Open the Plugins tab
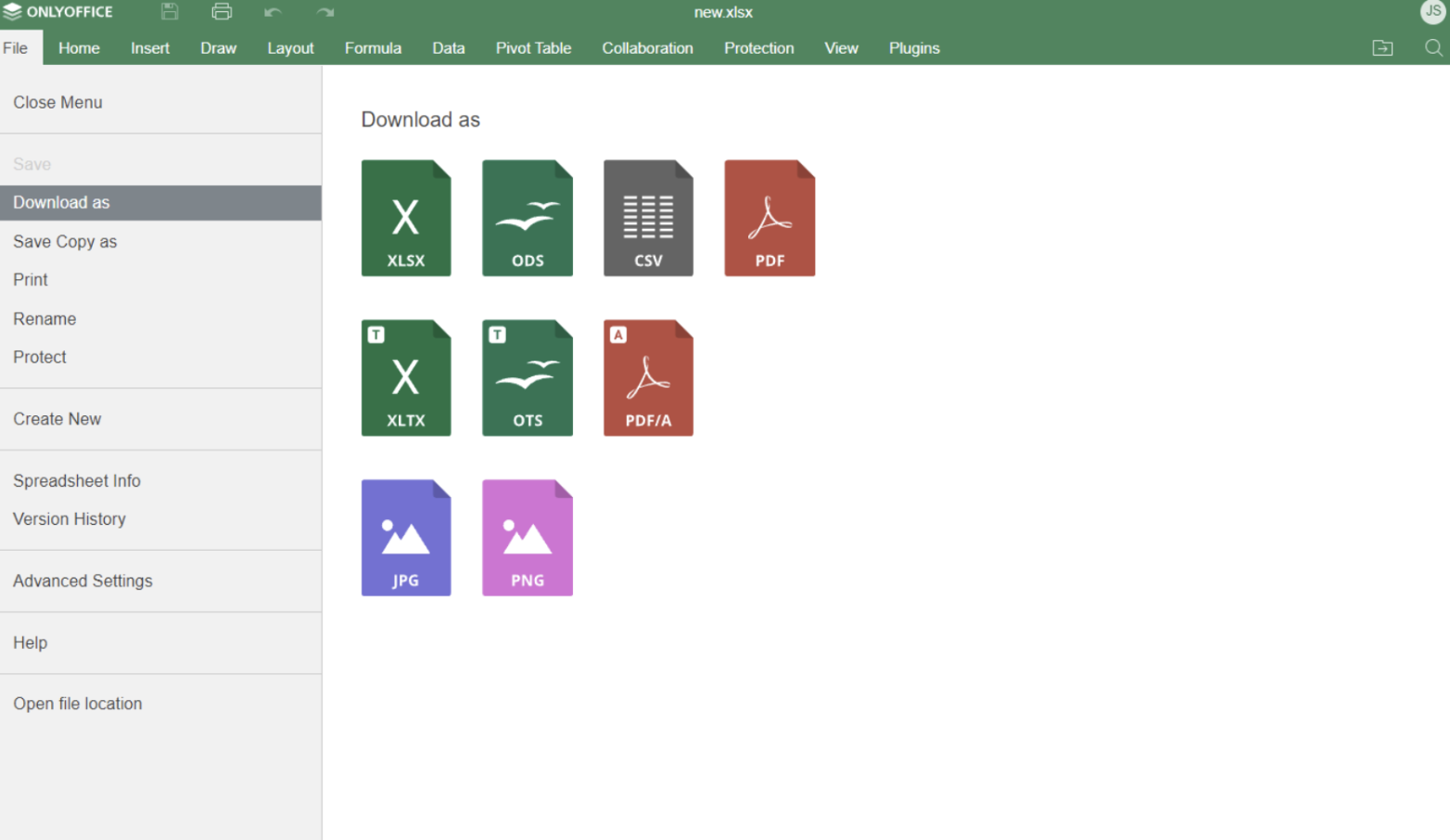This screenshot has height=840, width=1450. tap(914, 48)
